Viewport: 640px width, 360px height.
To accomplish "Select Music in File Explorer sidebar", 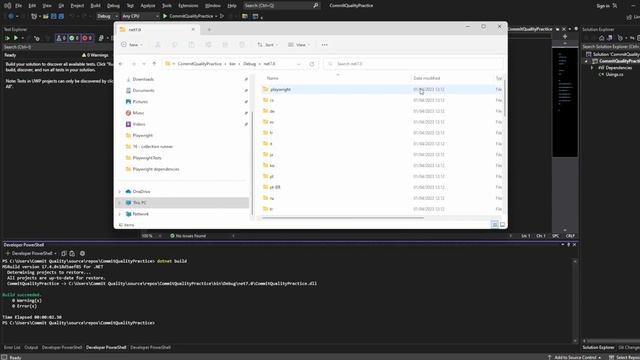I will coord(138,113).
